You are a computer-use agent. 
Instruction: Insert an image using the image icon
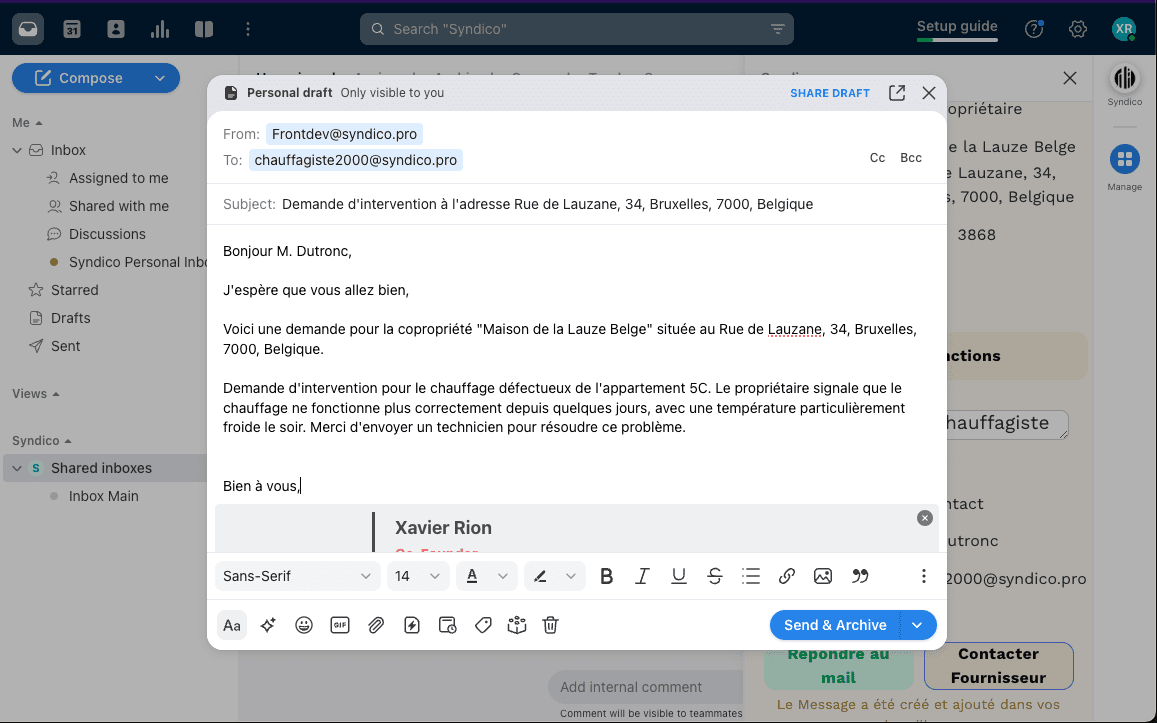(822, 576)
